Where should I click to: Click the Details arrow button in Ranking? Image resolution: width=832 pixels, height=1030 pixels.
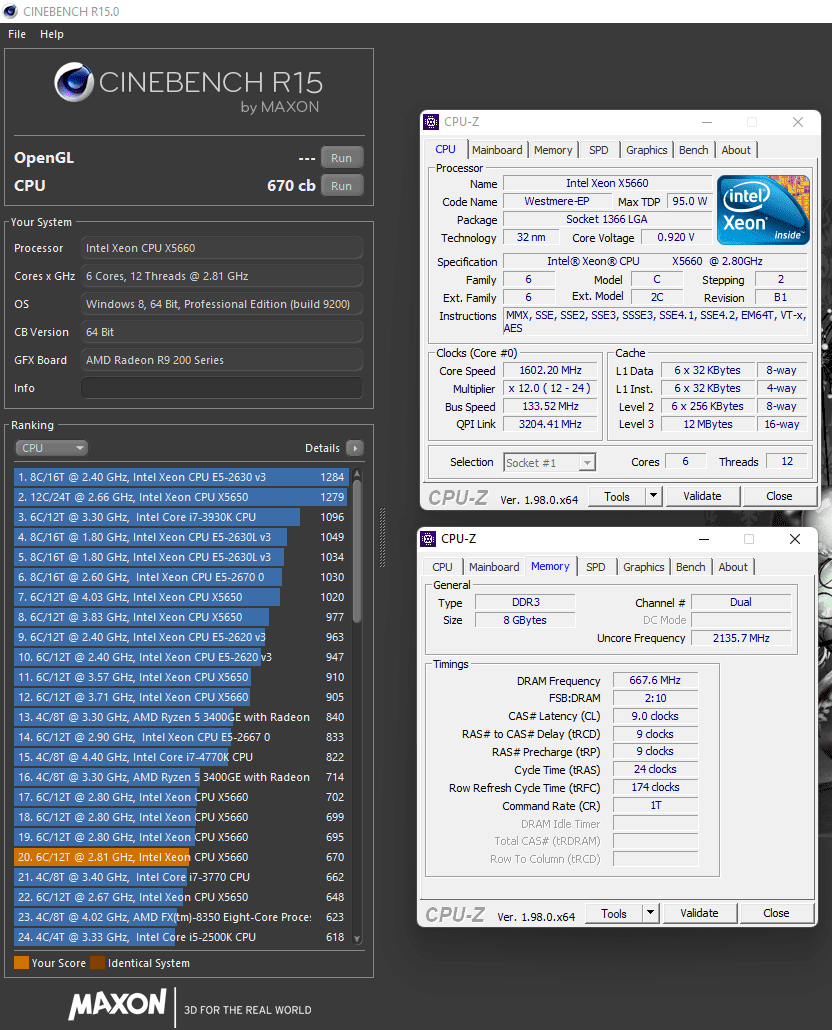click(x=355, y=448)
